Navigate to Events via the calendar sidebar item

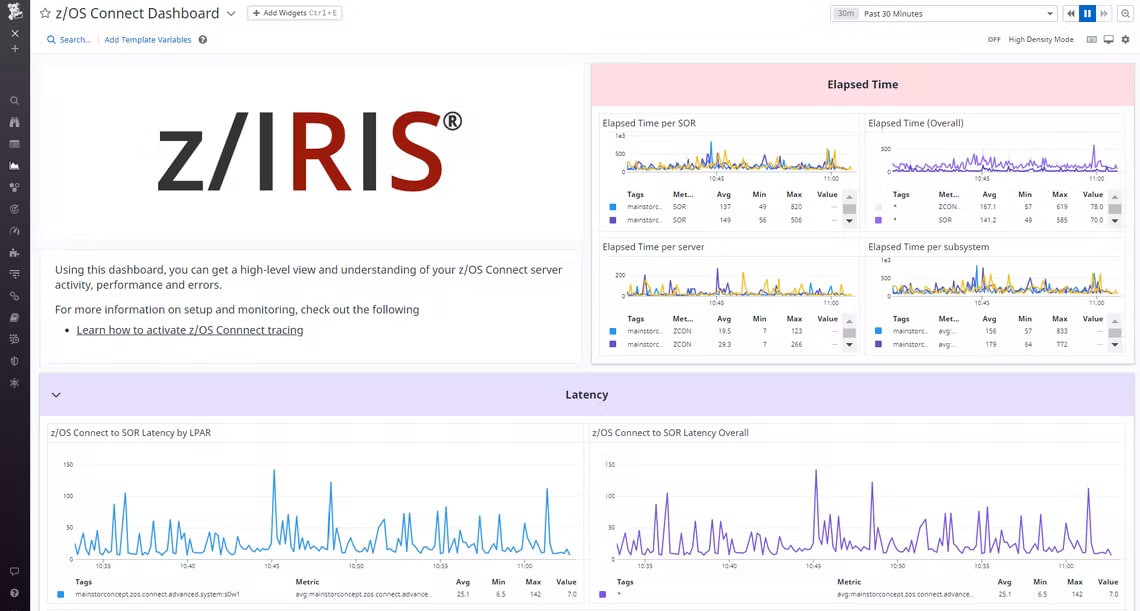pyautogui.click(x=14, y=144)
